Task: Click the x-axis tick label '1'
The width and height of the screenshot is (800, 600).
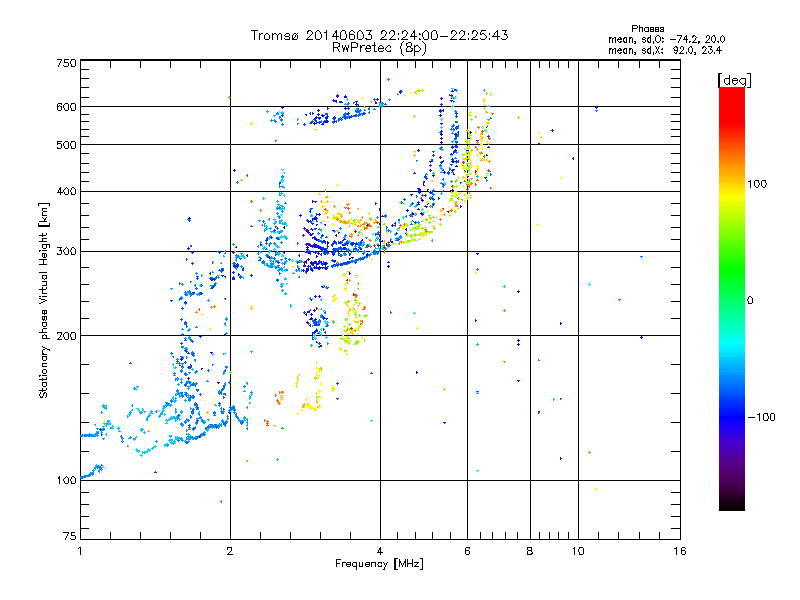Action: [x=81, y=551]
